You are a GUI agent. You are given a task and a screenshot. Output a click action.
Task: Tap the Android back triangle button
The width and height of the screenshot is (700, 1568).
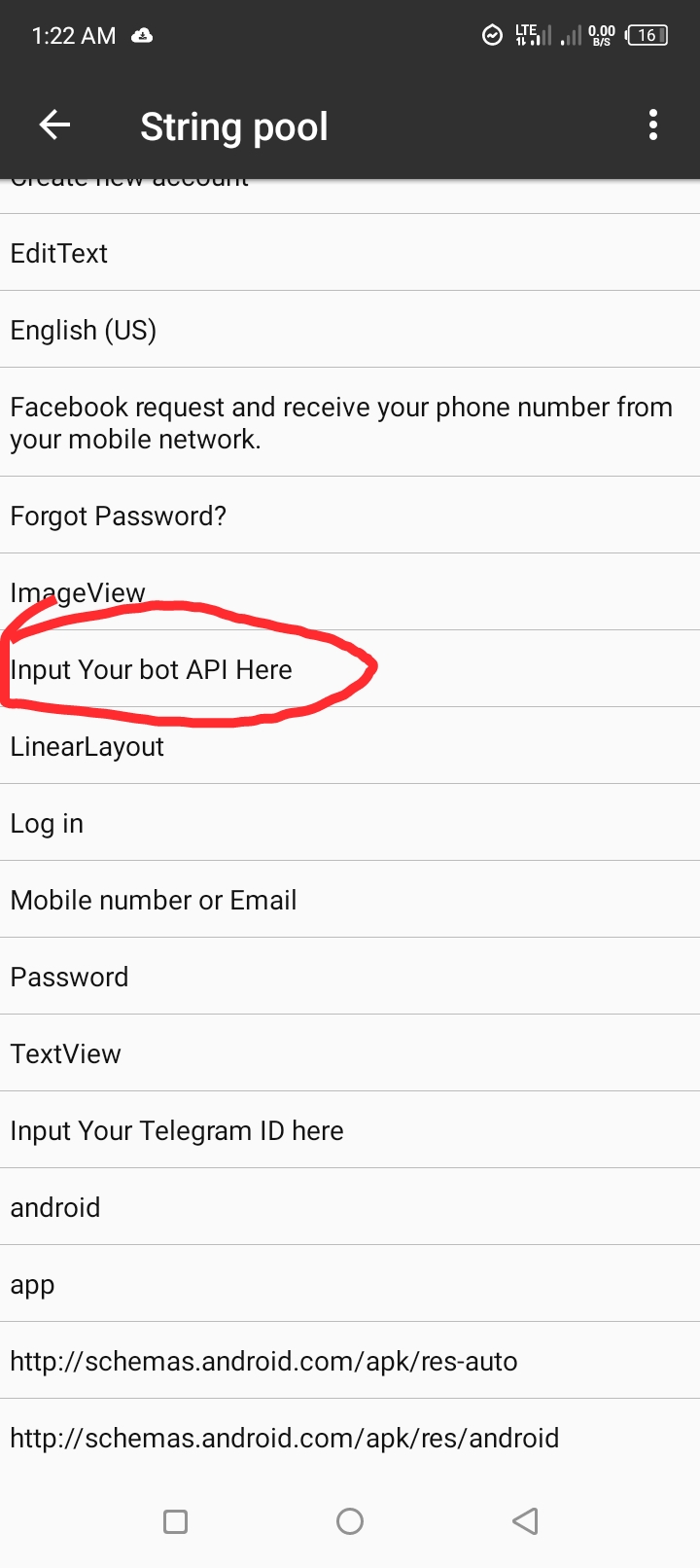coord(525,1521)
